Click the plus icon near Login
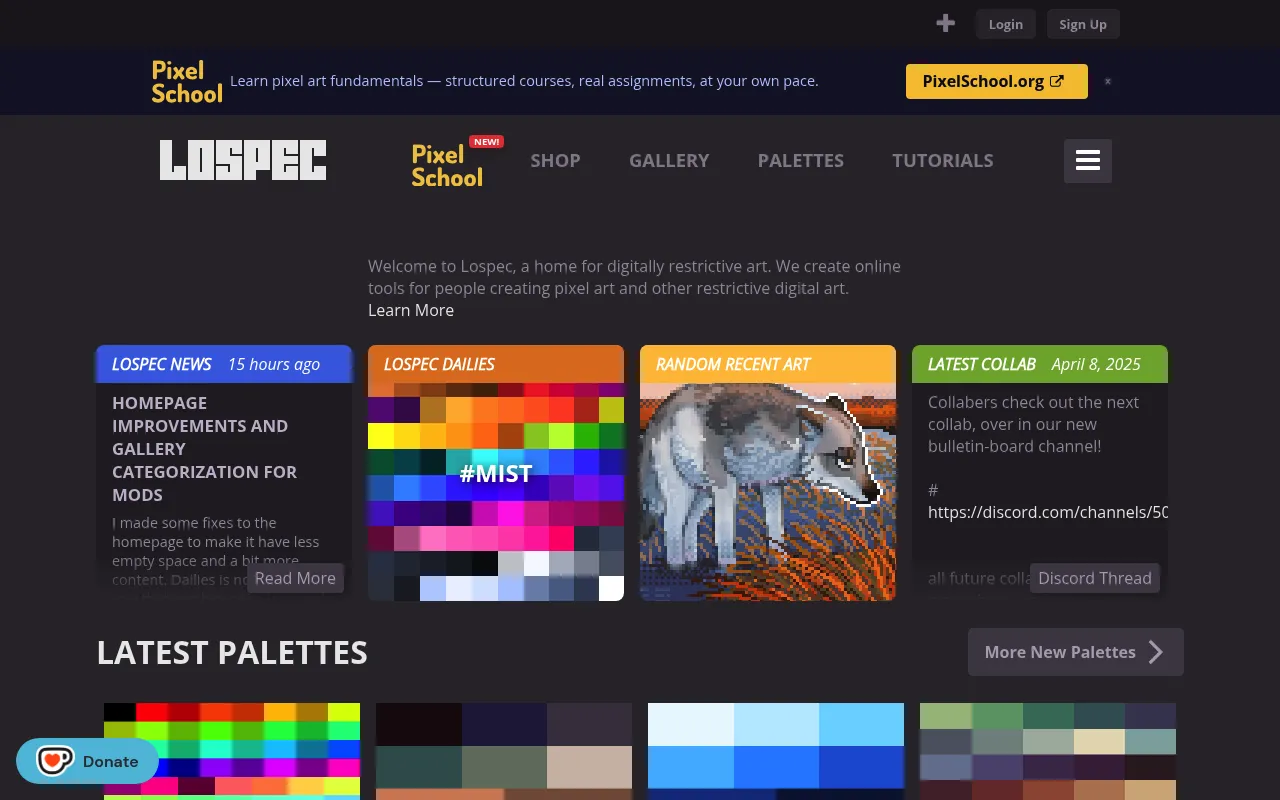1280x800 pixels. coord(945,23)
